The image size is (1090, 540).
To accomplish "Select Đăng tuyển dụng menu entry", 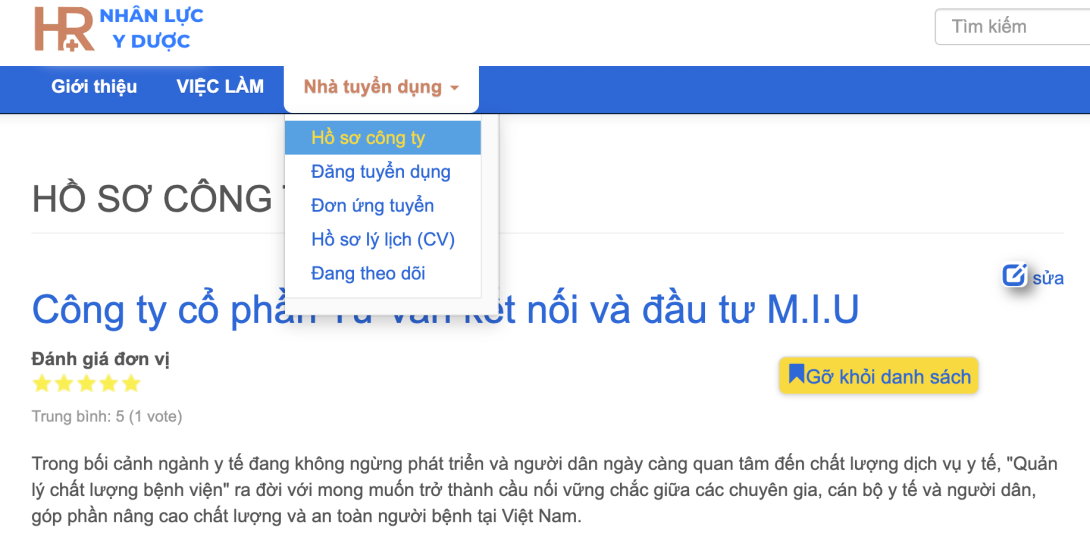I will [x=381, y=172].
